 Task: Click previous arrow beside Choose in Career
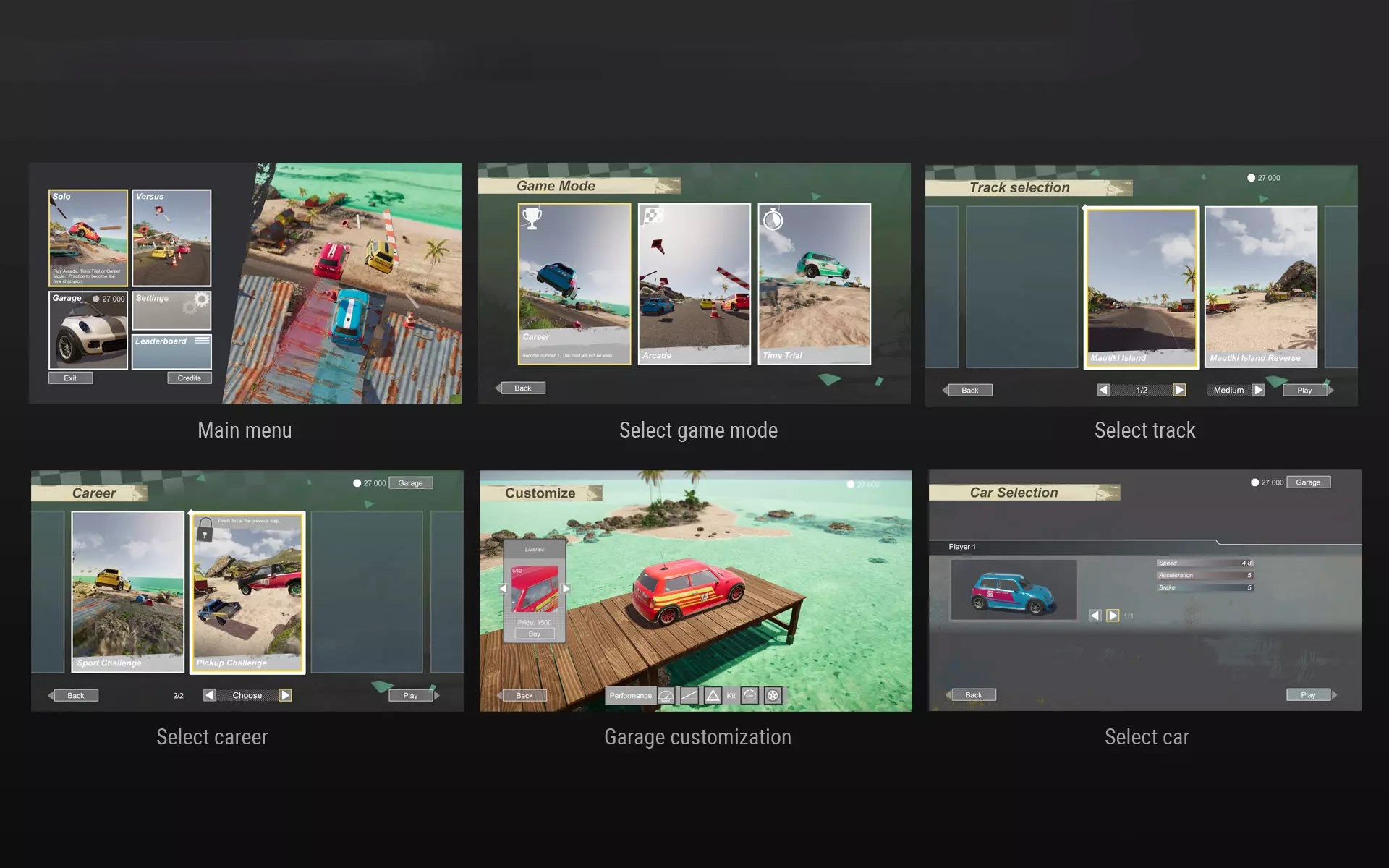pyautogui.click(x=209, y=695)
